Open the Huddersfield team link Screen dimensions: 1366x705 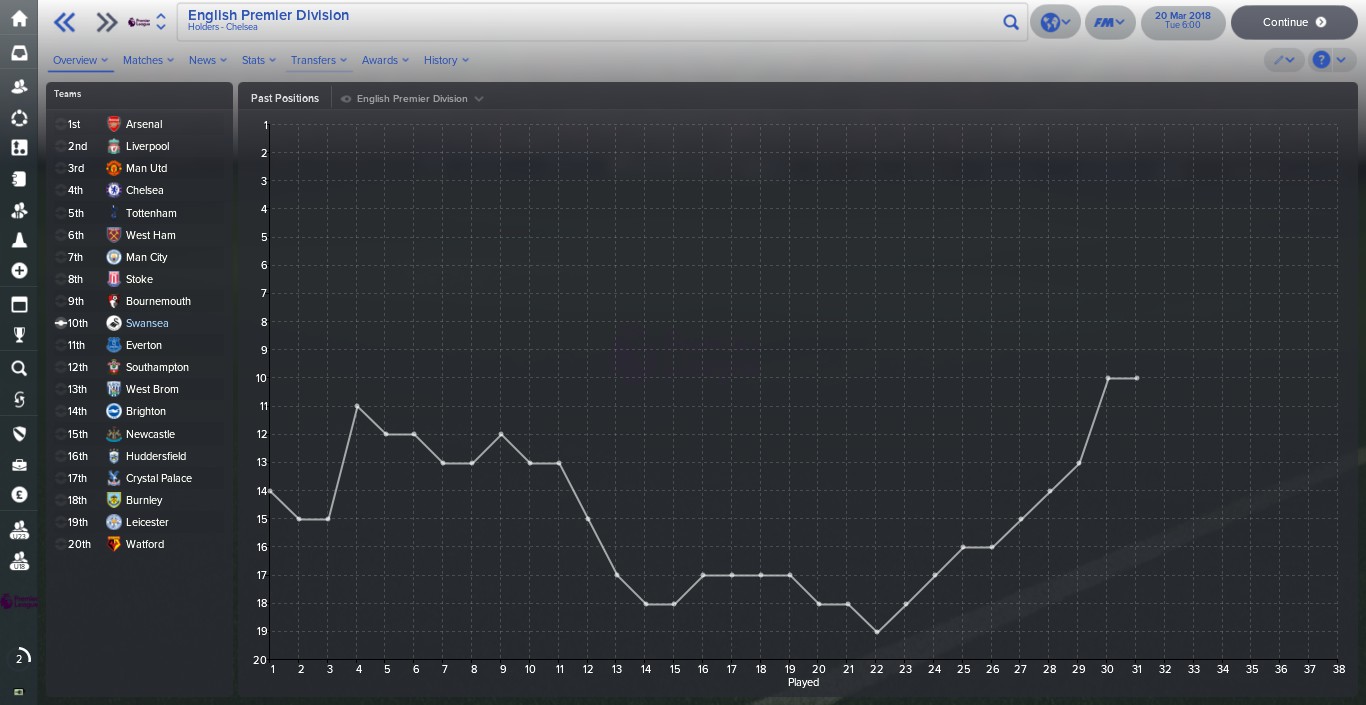156,456
